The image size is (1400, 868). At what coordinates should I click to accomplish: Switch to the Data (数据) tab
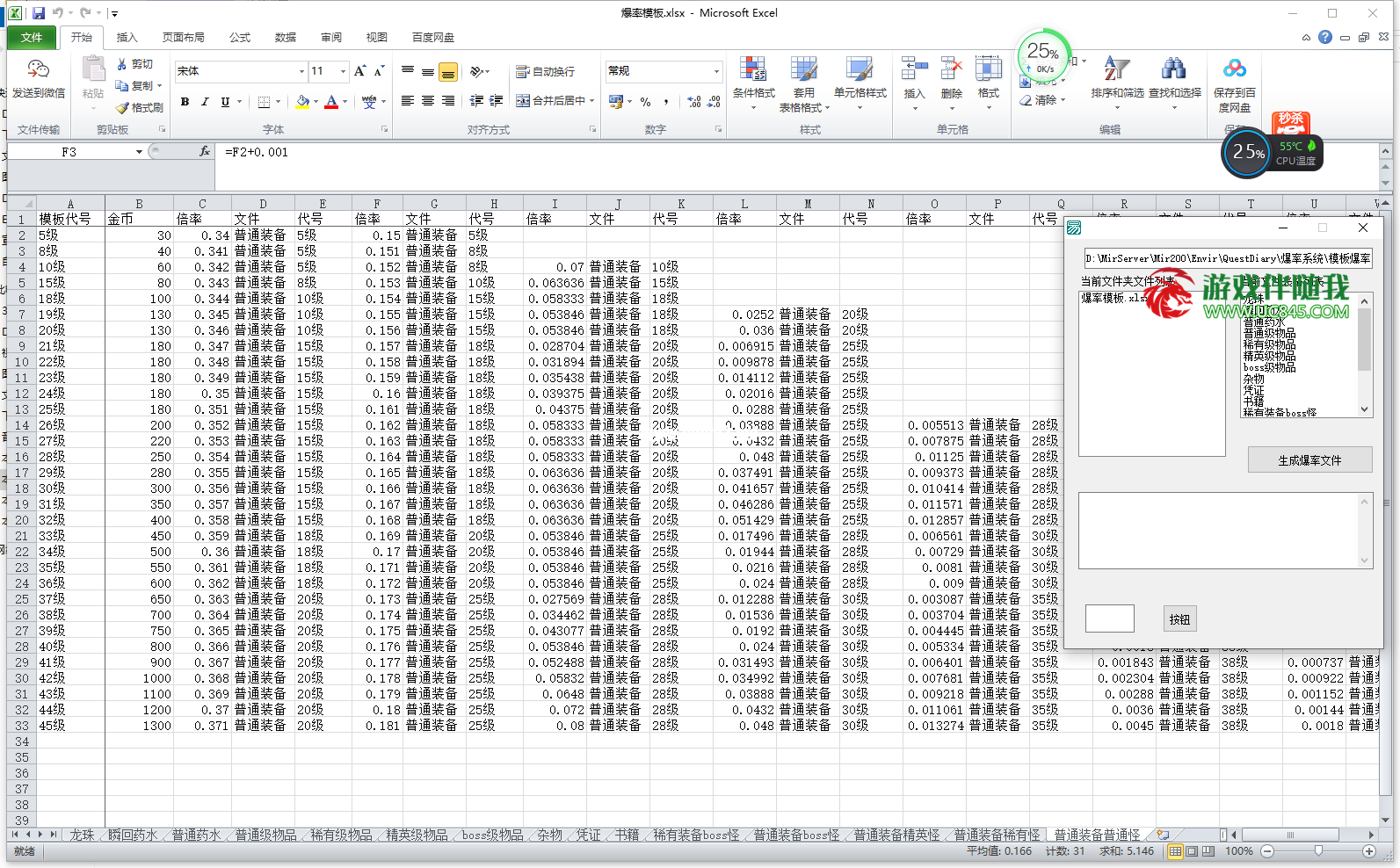tap(286, 38)
